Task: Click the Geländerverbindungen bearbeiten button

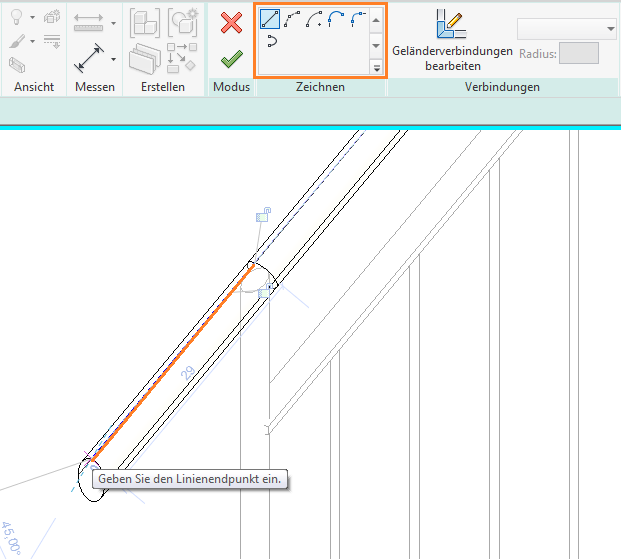Action: 453,38
